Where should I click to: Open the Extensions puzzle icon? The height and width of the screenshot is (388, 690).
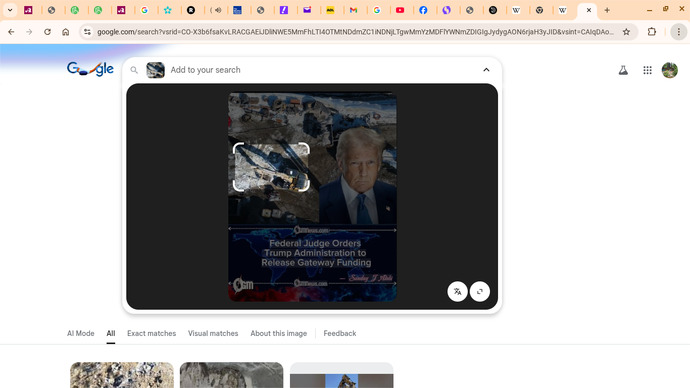pos(652,32)
